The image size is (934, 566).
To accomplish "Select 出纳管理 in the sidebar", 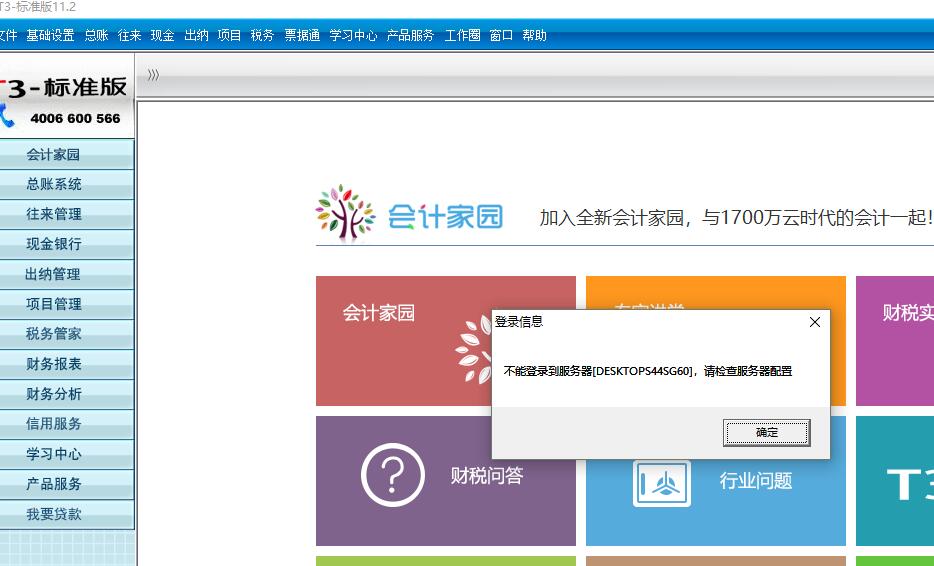I will click(x=67, y=275).
